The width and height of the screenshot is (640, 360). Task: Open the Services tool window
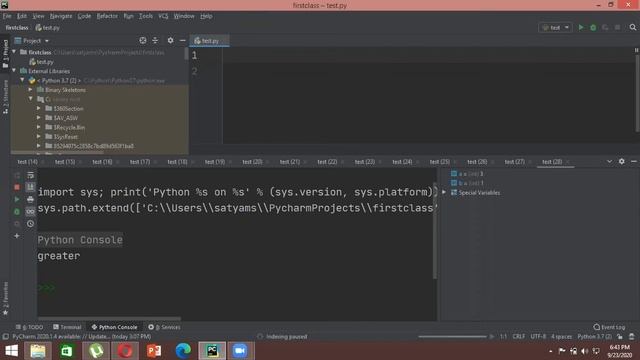(164, 327)
